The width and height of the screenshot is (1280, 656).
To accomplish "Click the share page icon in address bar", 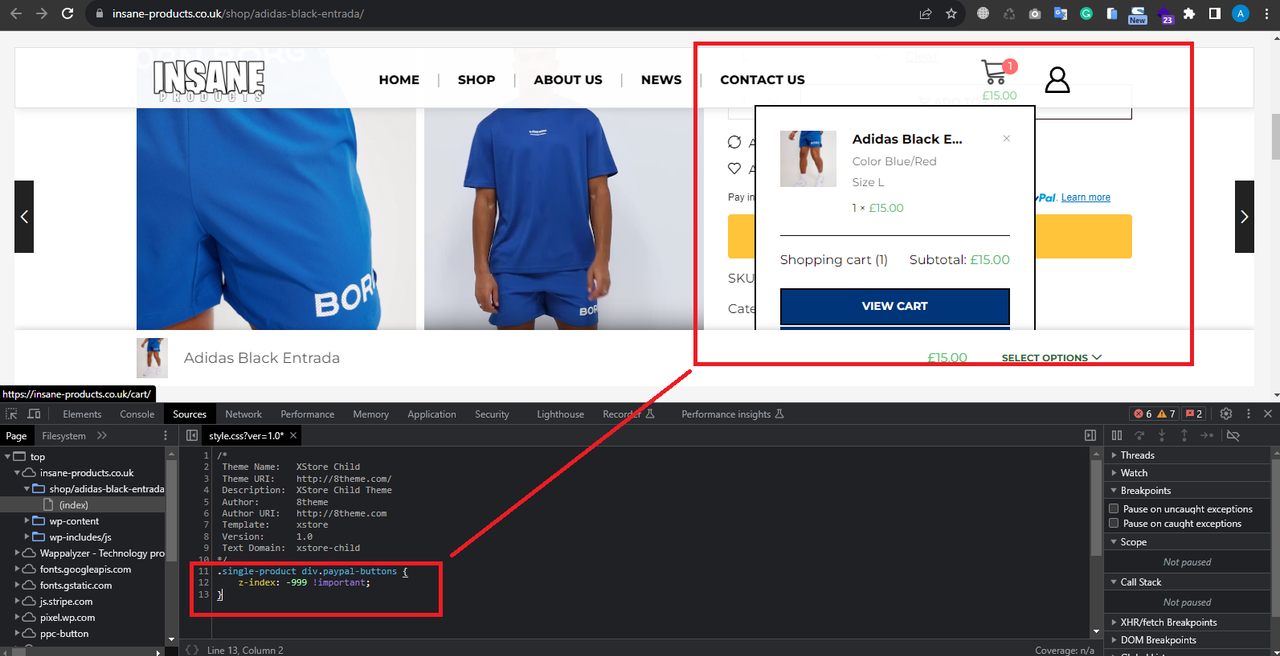I will [x=925, y=14].
